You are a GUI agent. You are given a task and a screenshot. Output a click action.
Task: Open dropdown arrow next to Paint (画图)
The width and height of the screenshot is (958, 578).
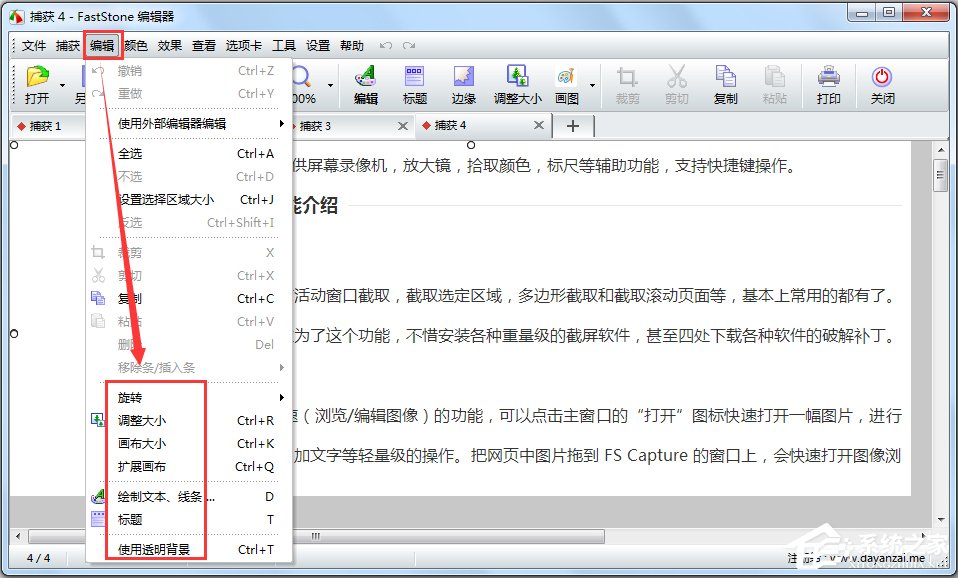592,86
